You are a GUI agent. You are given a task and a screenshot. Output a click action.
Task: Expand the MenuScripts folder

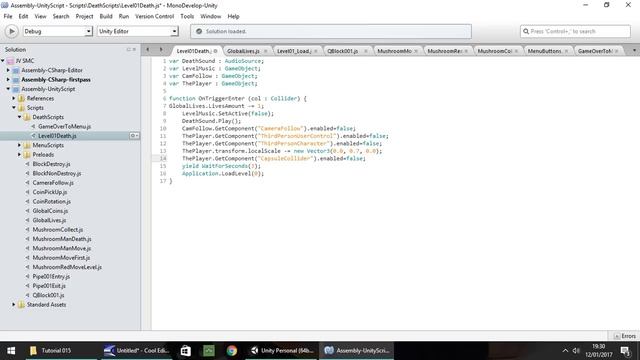click(19, 145)
